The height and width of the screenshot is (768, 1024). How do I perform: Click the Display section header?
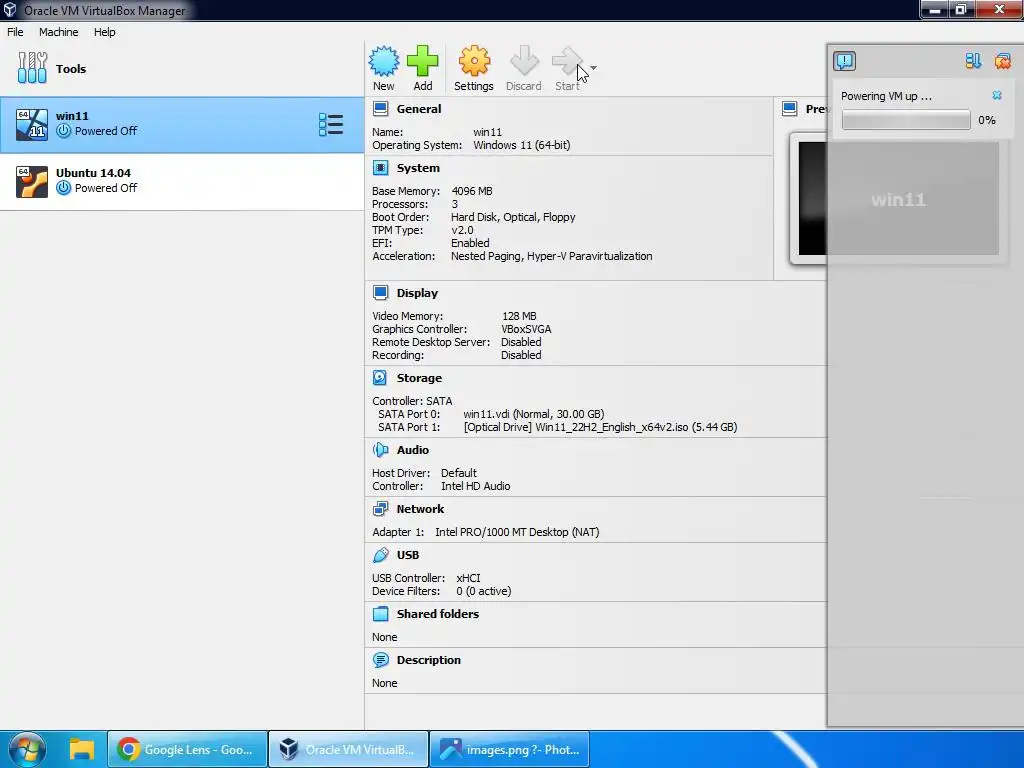[417, 293]
